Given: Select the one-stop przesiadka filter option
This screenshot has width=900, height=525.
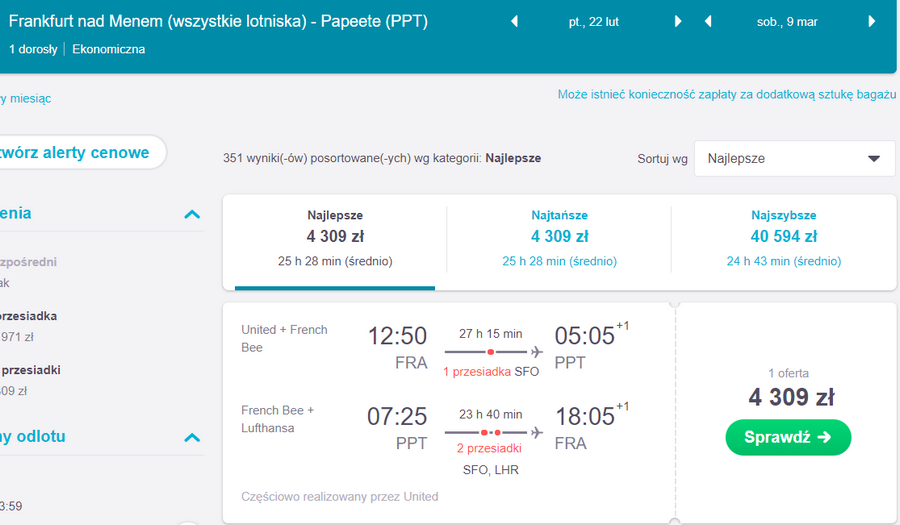Looking at the screenshot, I should coord(29,316).
